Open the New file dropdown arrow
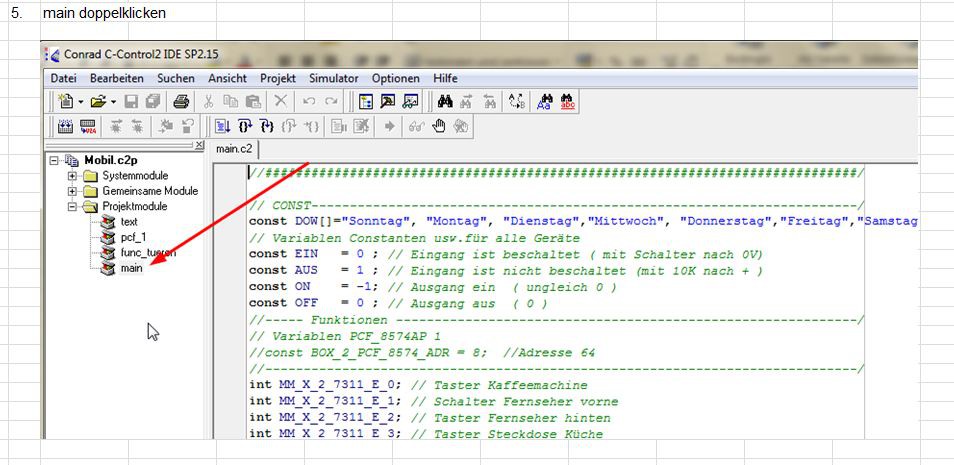The width and height of the screenshot is (954, 465). pyautogui.click(x=80, y=102)
